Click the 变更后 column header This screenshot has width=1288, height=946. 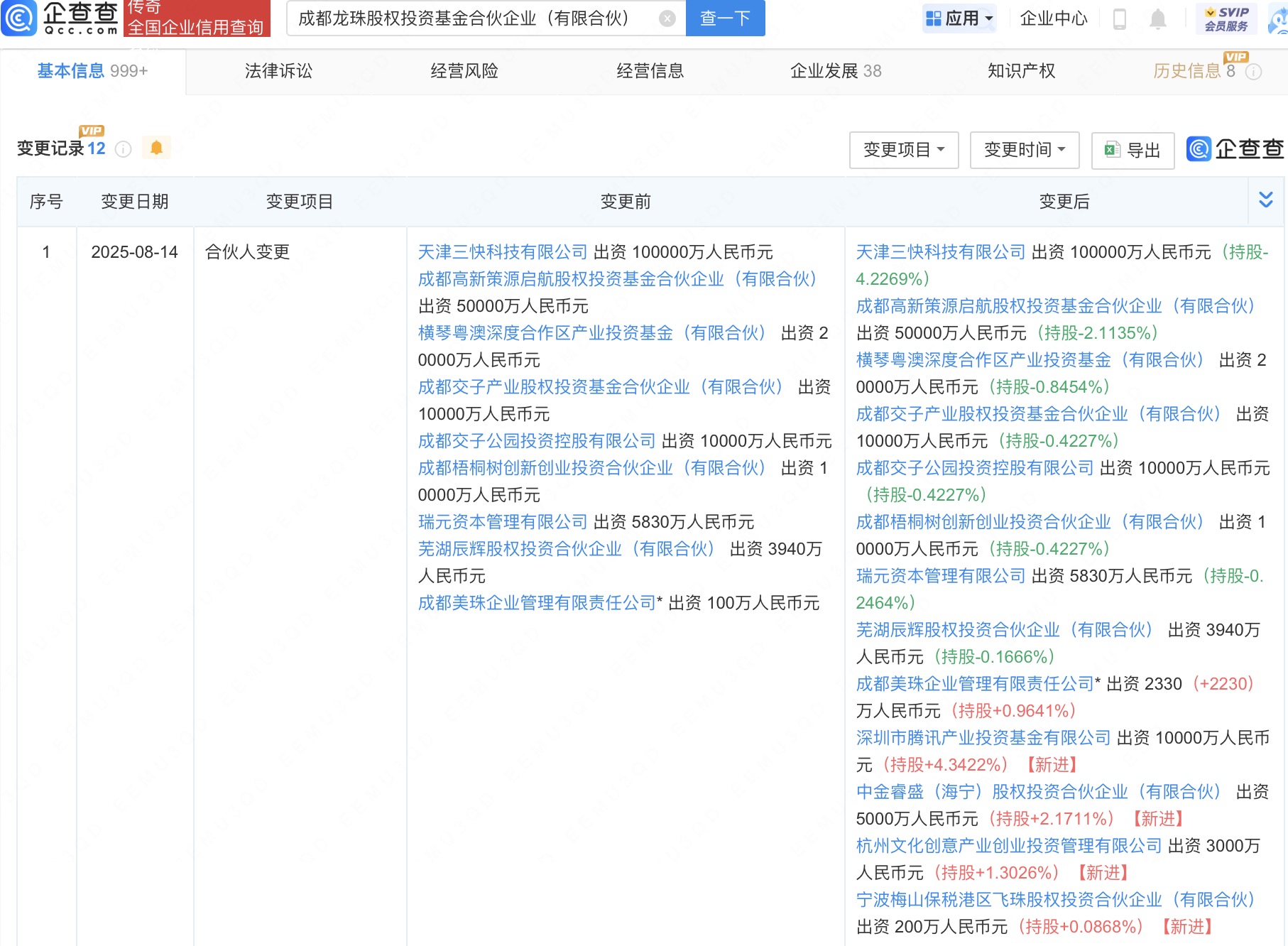pos(1064,202)
